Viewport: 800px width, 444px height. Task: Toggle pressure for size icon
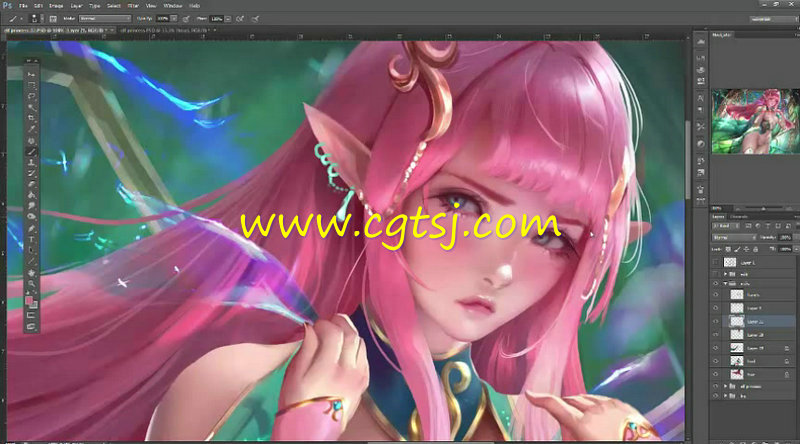click(255, 19)
